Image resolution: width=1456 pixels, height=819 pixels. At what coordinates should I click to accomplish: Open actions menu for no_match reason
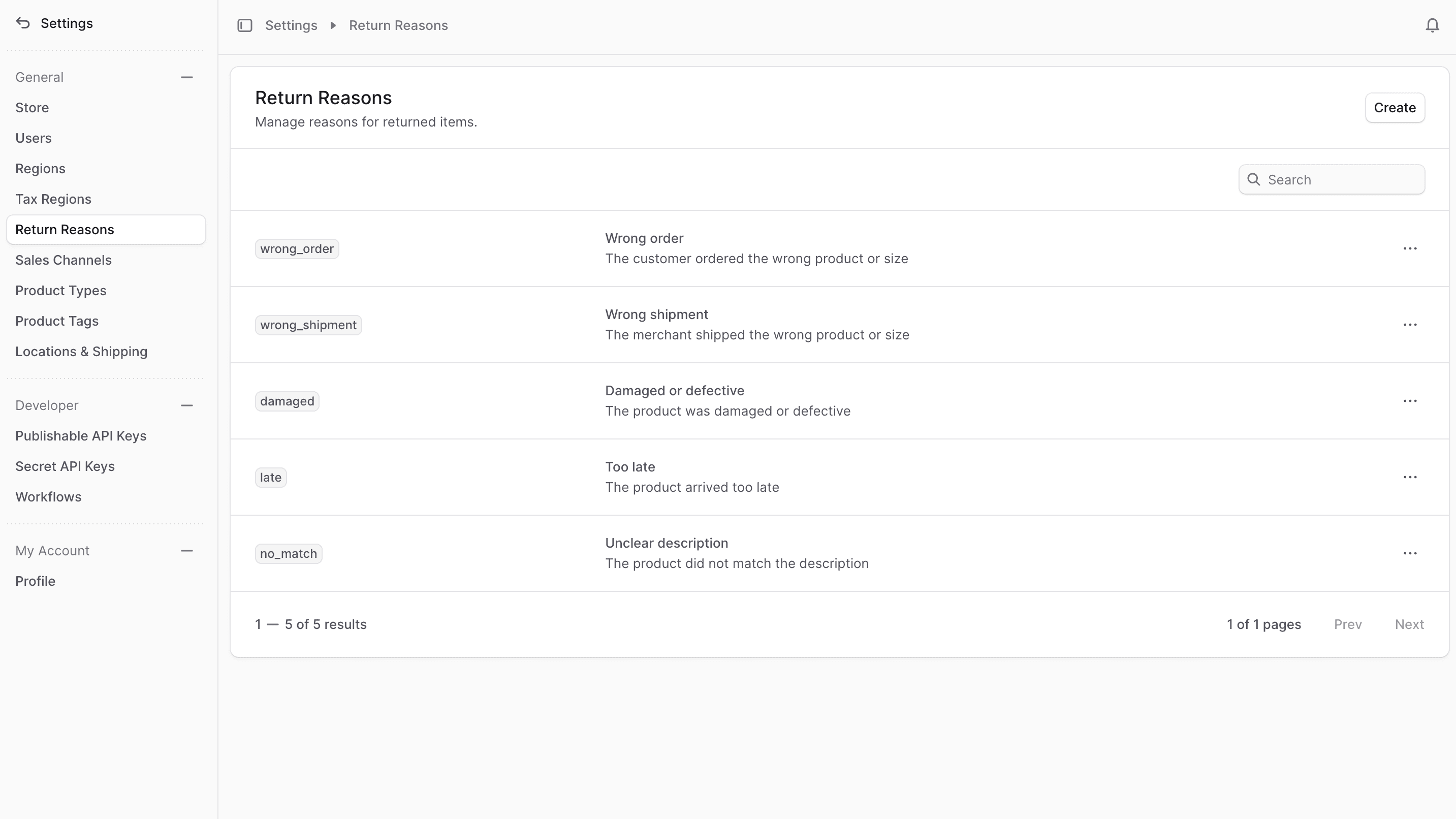(1410, 554)
